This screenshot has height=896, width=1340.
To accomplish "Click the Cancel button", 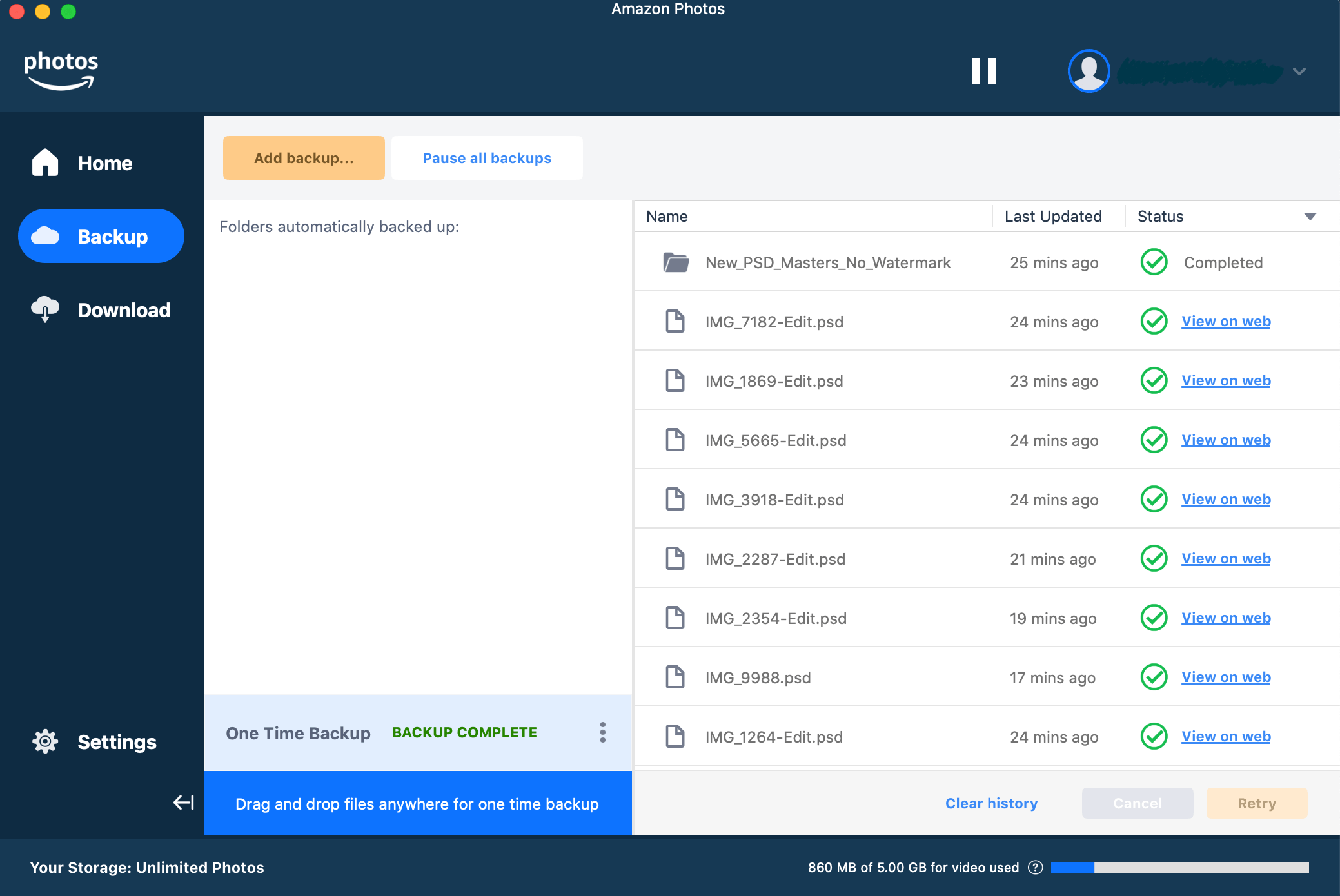I will point(1138,803).
